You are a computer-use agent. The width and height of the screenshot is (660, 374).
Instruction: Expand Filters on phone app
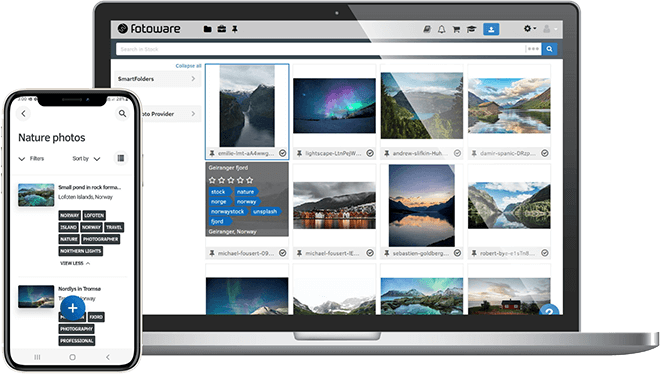click(x=31, y=159)
